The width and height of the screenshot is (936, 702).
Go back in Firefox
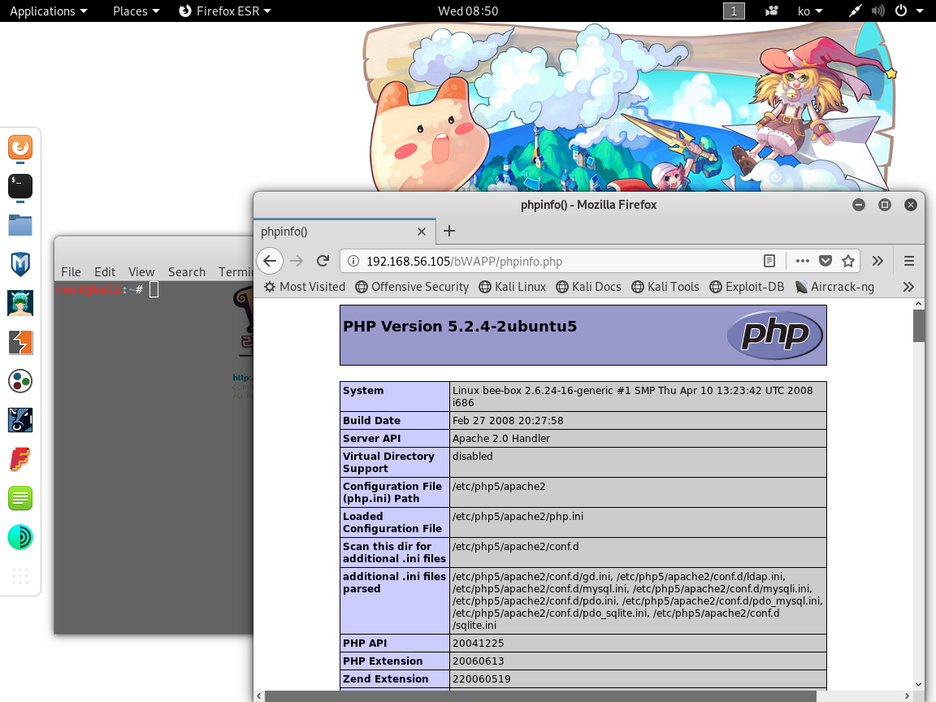click(270, 261)
